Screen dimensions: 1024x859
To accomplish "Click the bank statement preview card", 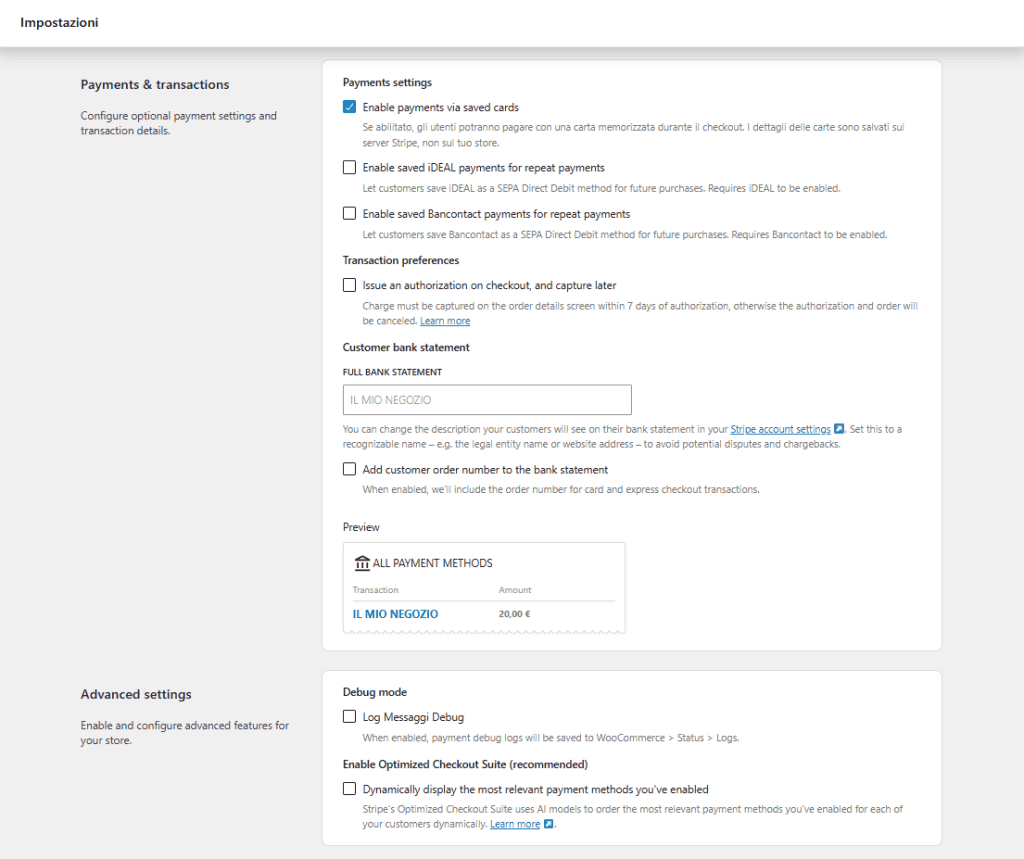I will coord(484,587).
